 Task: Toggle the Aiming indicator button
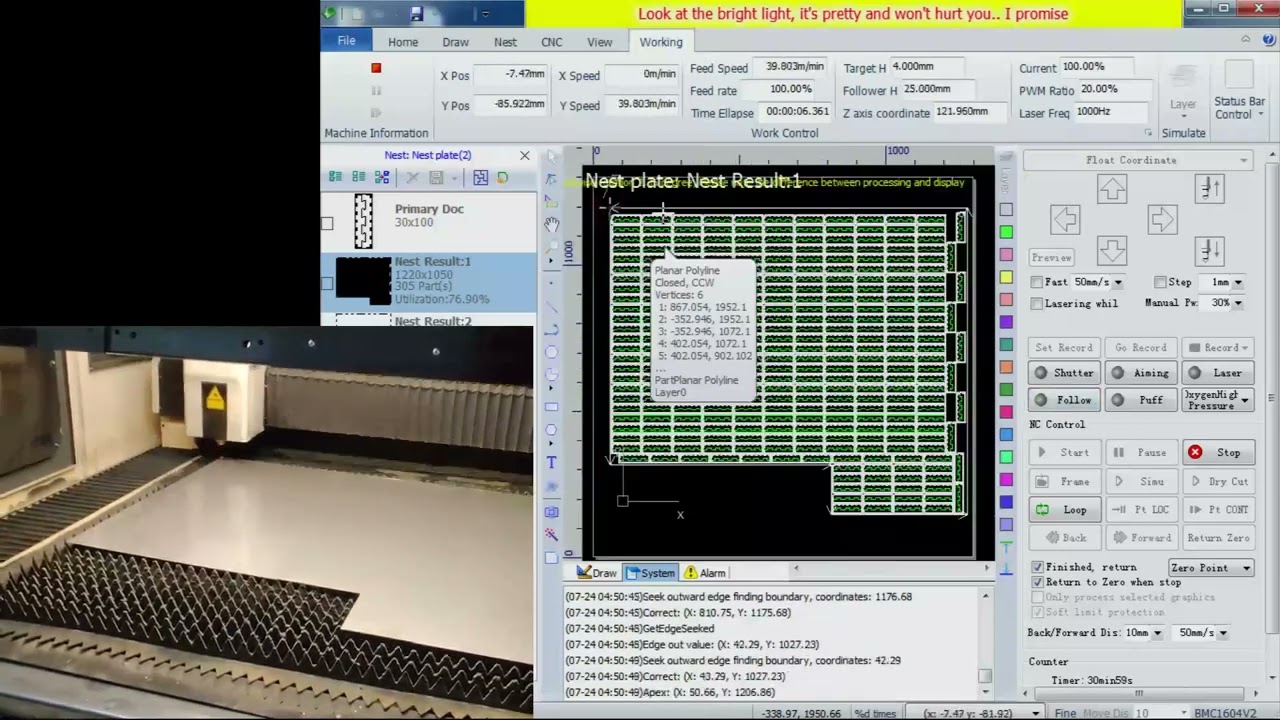[1141, 373]
